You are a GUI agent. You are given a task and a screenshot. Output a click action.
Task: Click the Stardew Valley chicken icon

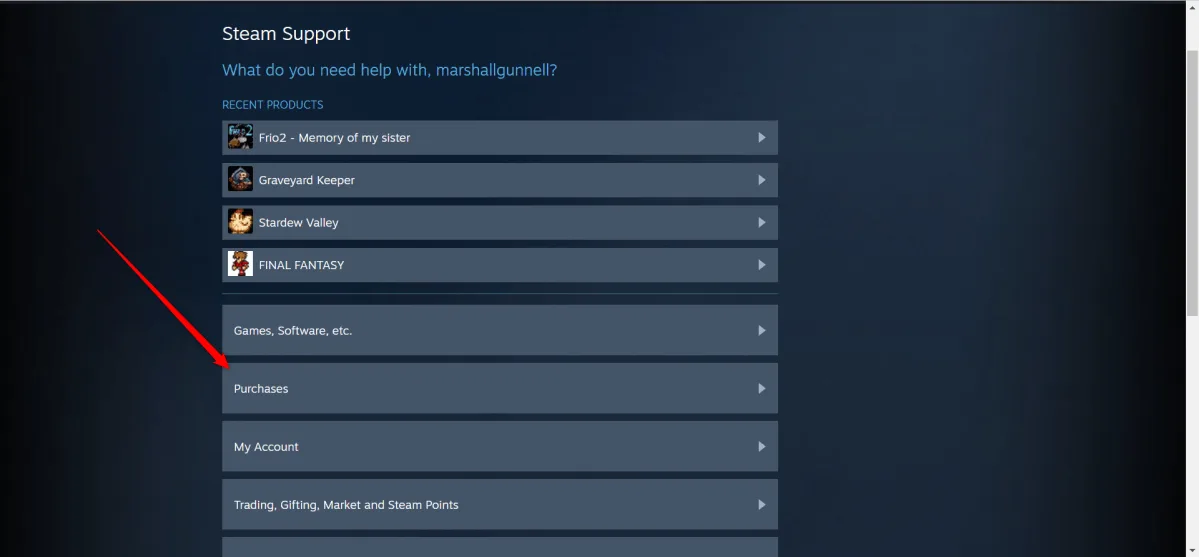pyautogui.click(x=240, y=223)
